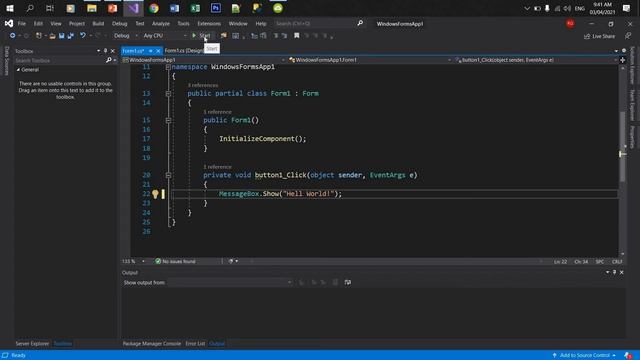Screen dimensions: 640x360
Task: Open Excel from the Windows taskbar
Action: 195,8
